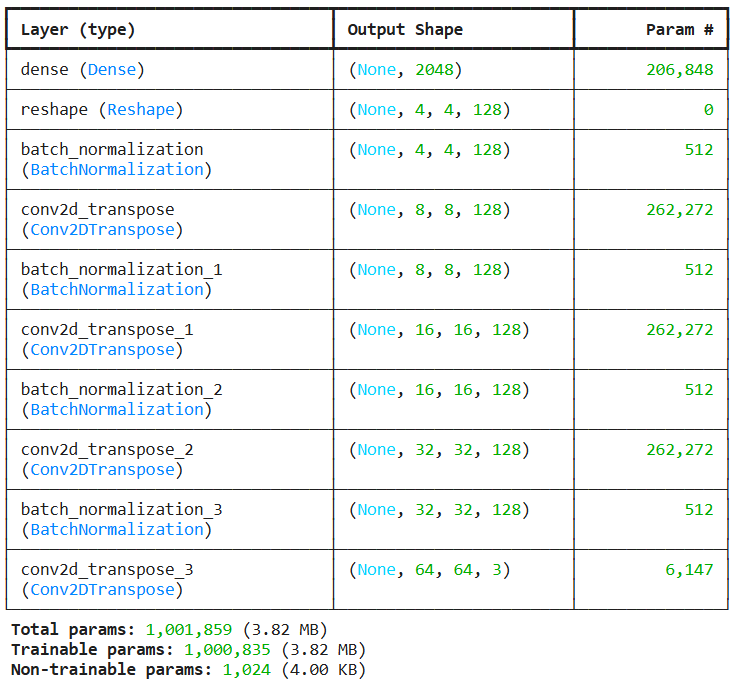Click the 'conv2d_transpose_2' layer name
The image size is (743, 688).
107,450
